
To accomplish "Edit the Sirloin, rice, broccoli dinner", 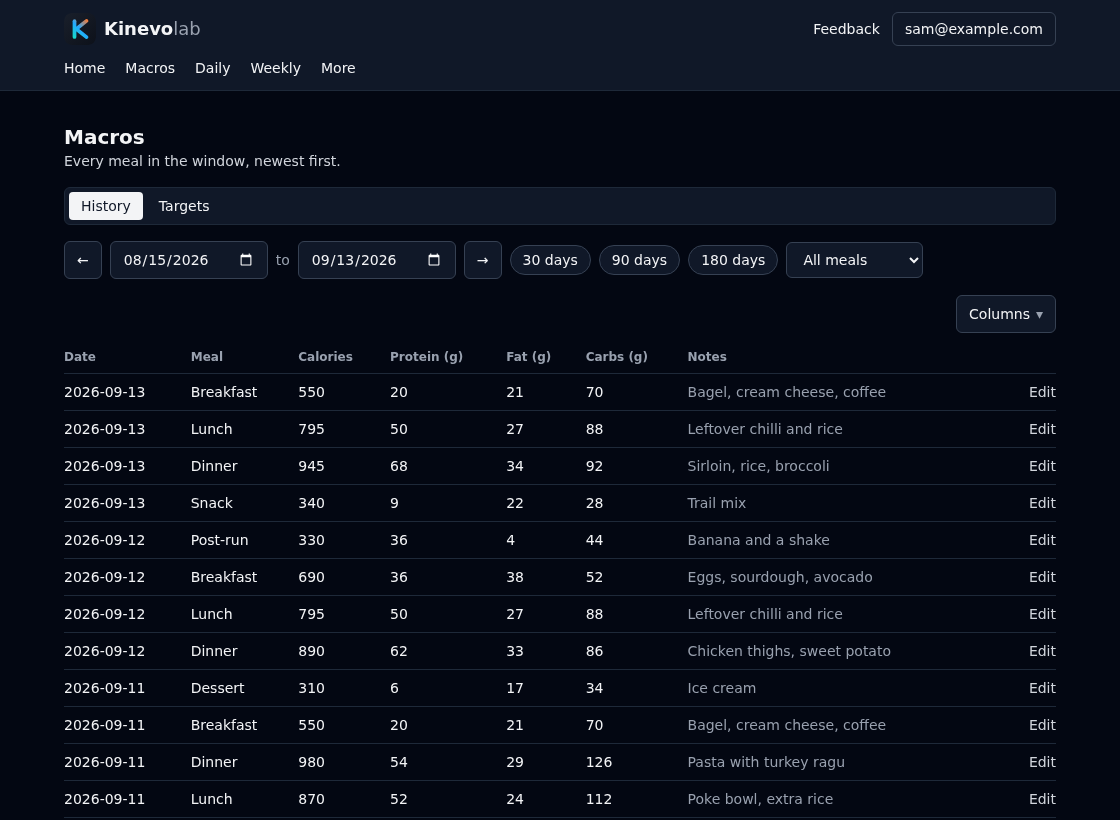I will (x=1042, y=466).
